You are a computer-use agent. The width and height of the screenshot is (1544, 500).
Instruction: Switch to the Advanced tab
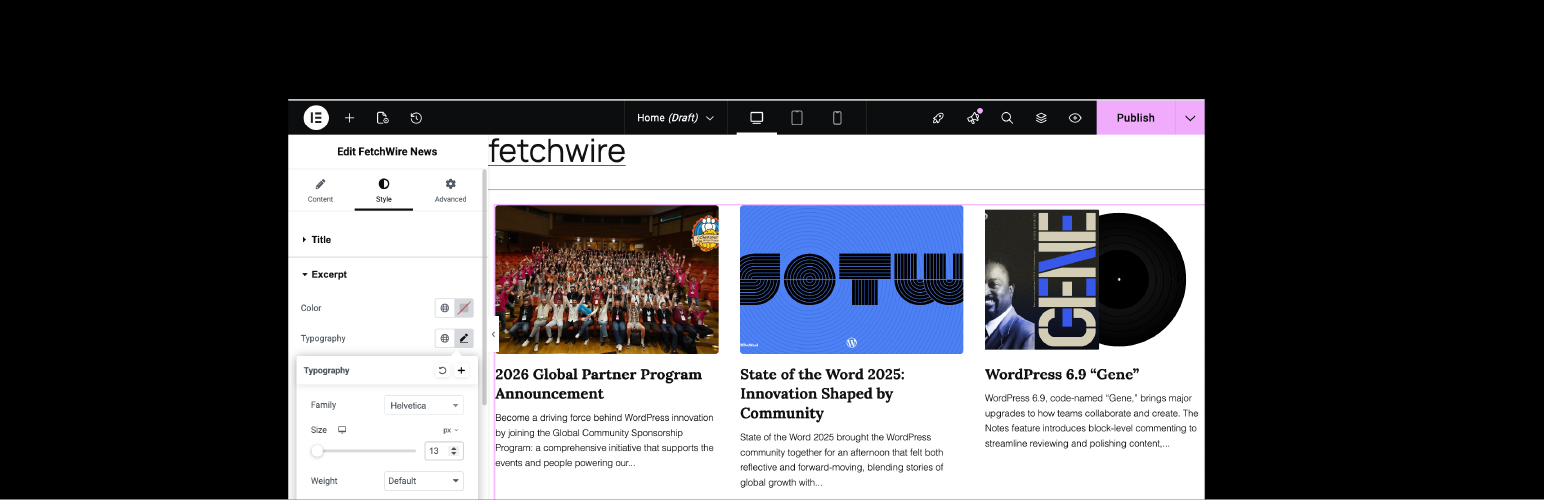450,190
